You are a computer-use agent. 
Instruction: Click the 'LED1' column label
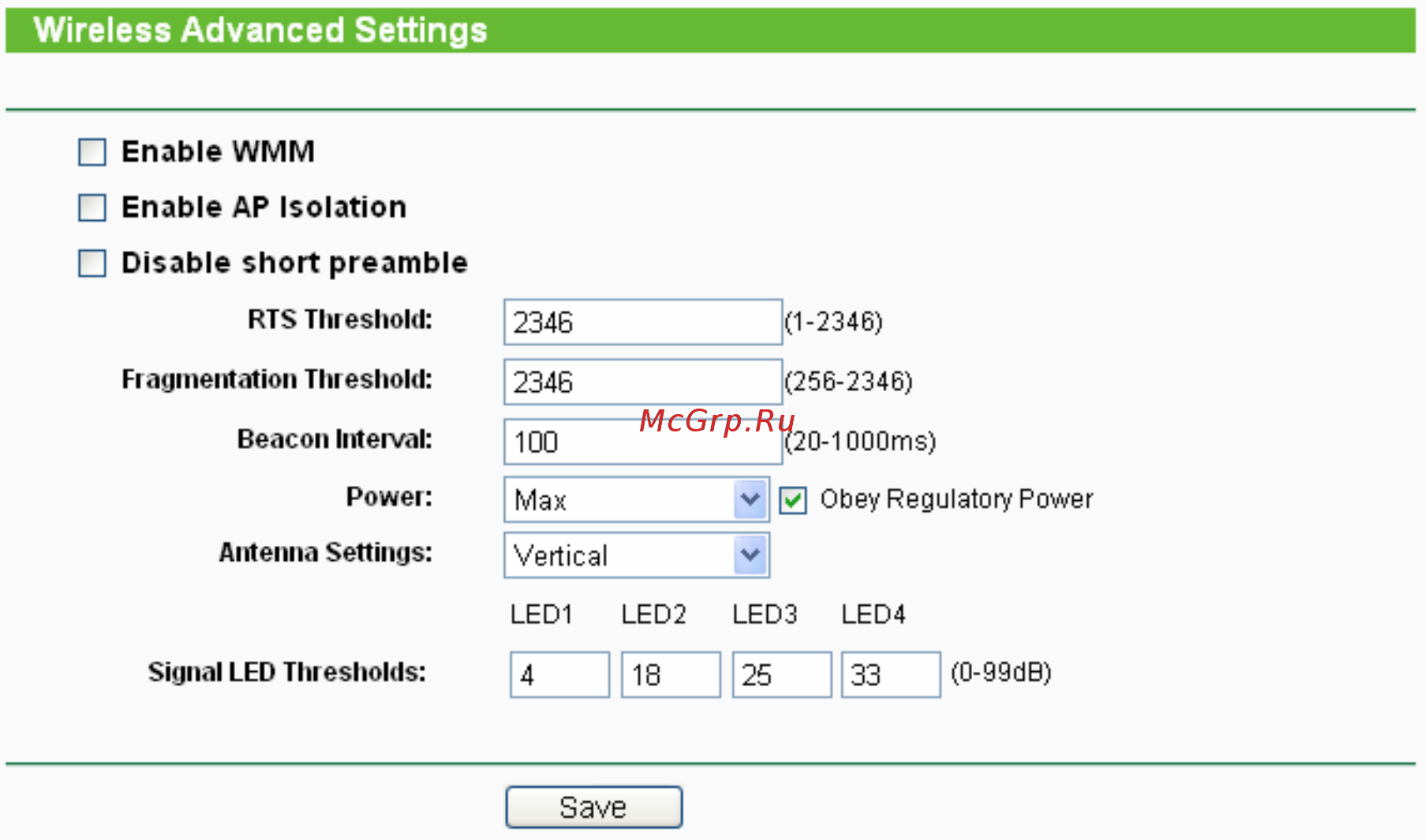coord(541,614)
